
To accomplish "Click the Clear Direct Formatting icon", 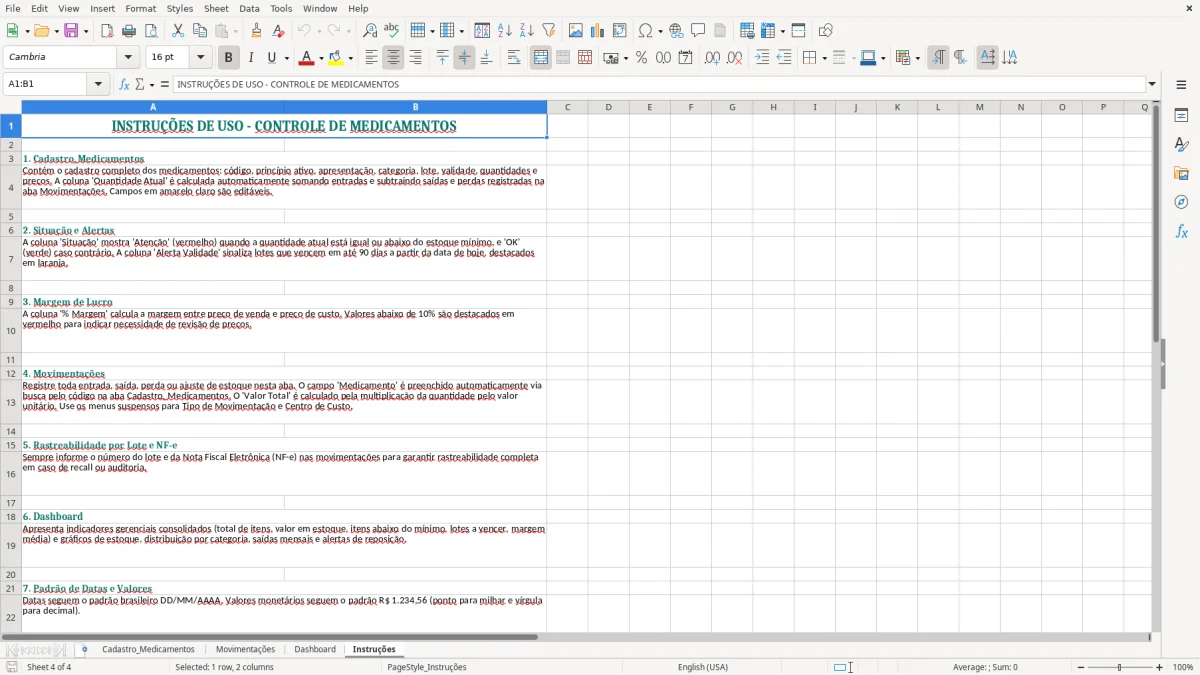I will click(x=279, y=31).
